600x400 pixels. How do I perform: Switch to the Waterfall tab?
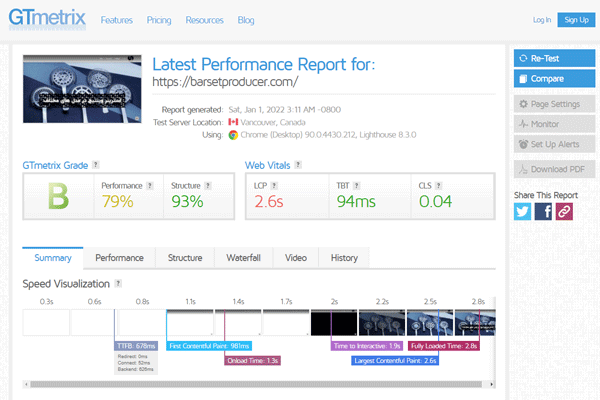[243, 258]
